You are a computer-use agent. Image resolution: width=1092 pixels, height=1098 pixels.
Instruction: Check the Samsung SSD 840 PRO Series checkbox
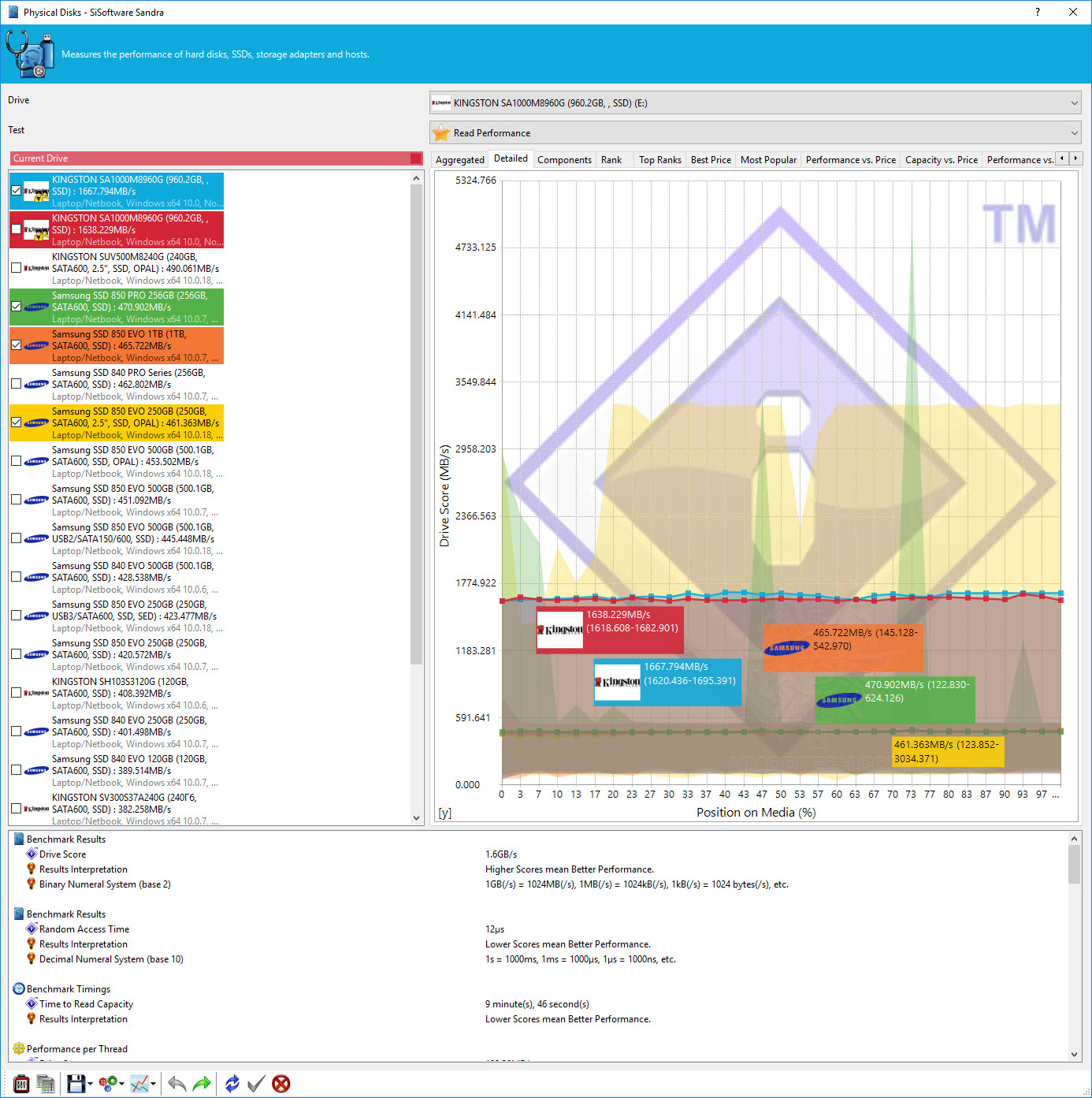pos(16,384)
